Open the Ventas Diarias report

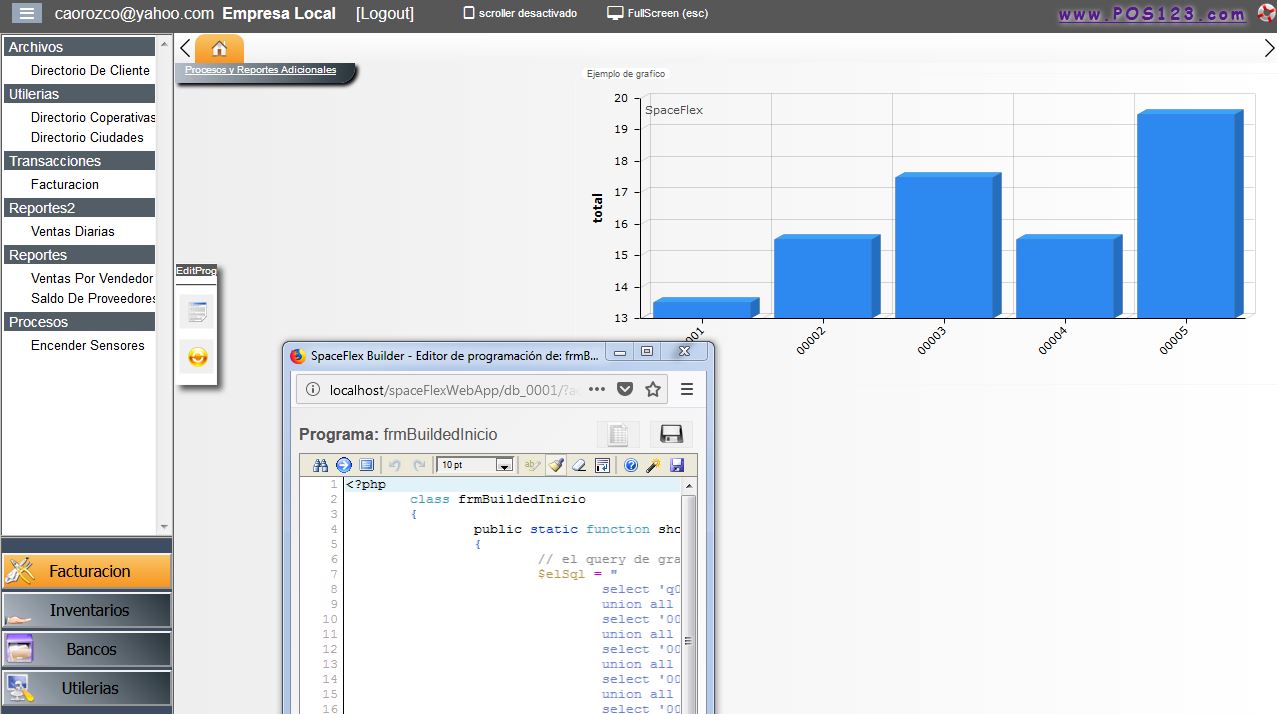point(73,232)
